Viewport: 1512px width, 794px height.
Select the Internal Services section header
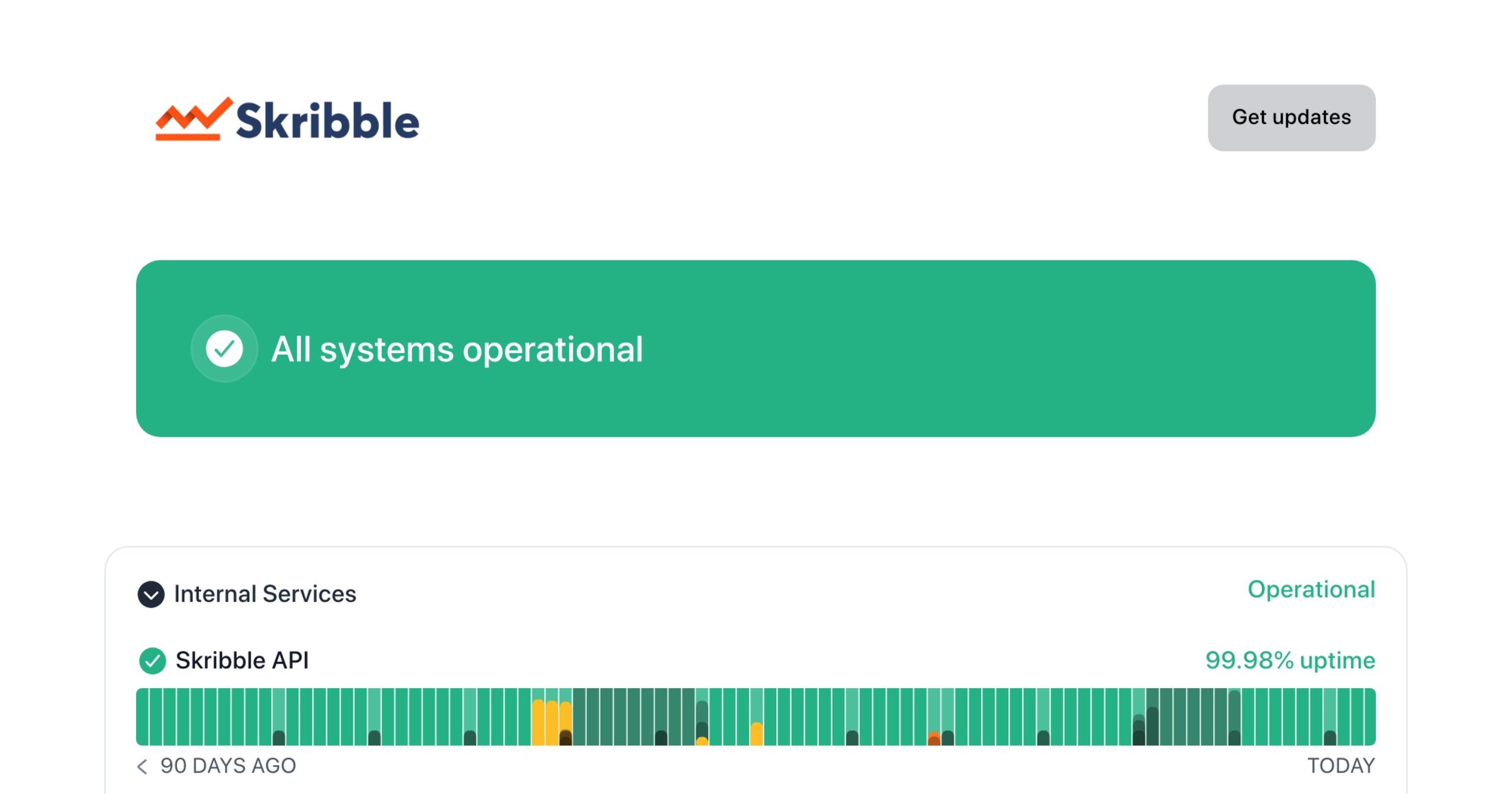click(x=265, y=594)
